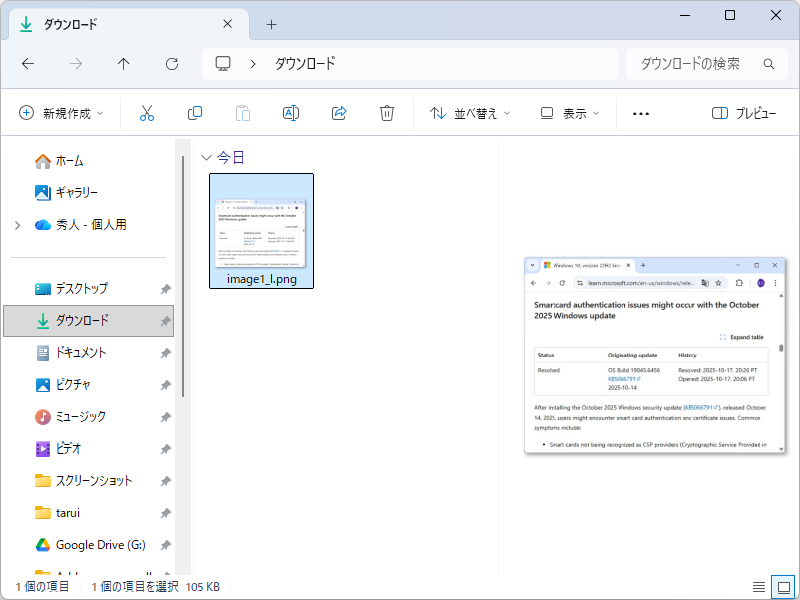
Task: Open the 表示 view options dropdown
Action: [567, 112]
